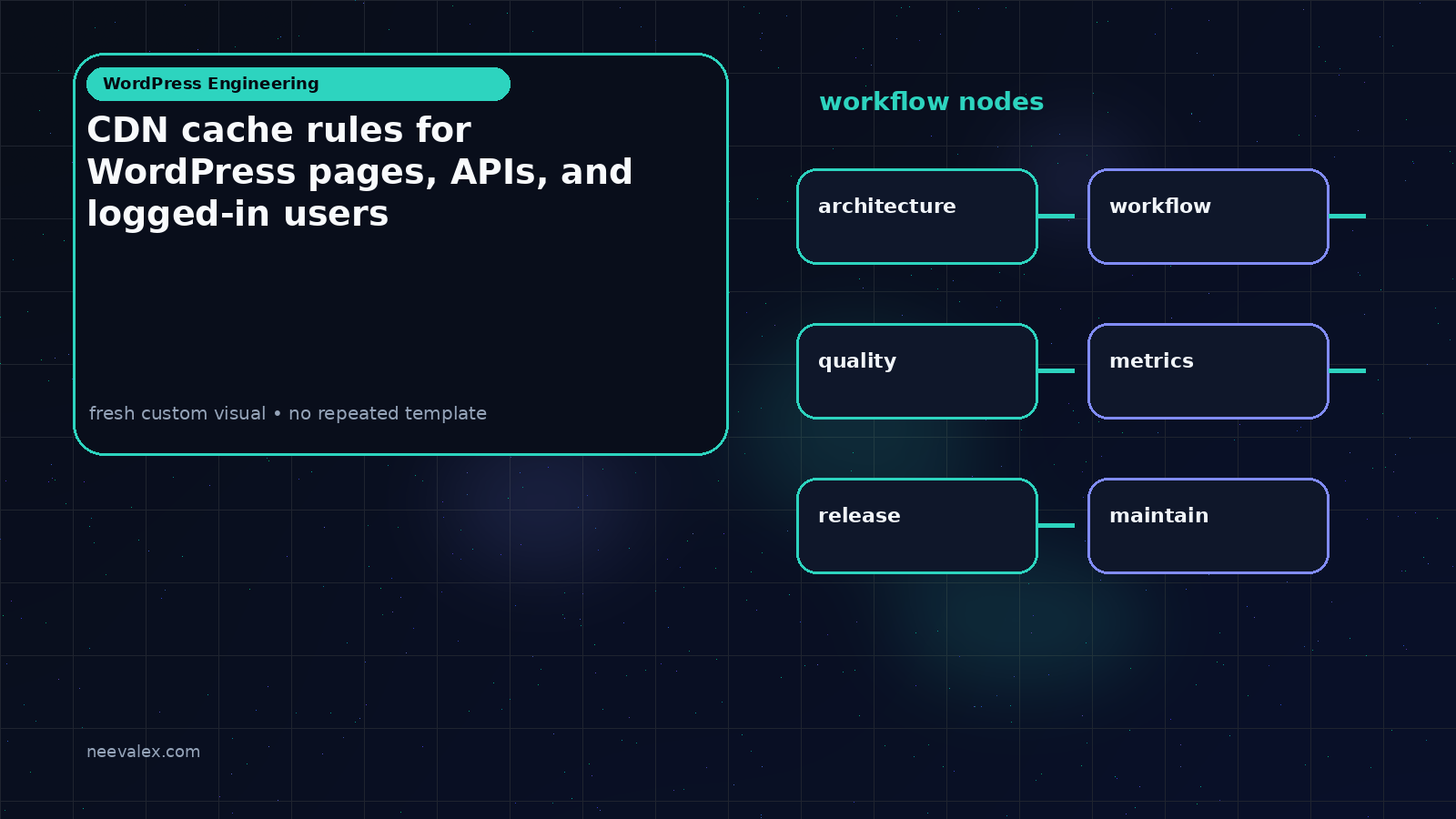1456x819 pixels.
Task: Select the workflow node box
Action: (1208, 217)
